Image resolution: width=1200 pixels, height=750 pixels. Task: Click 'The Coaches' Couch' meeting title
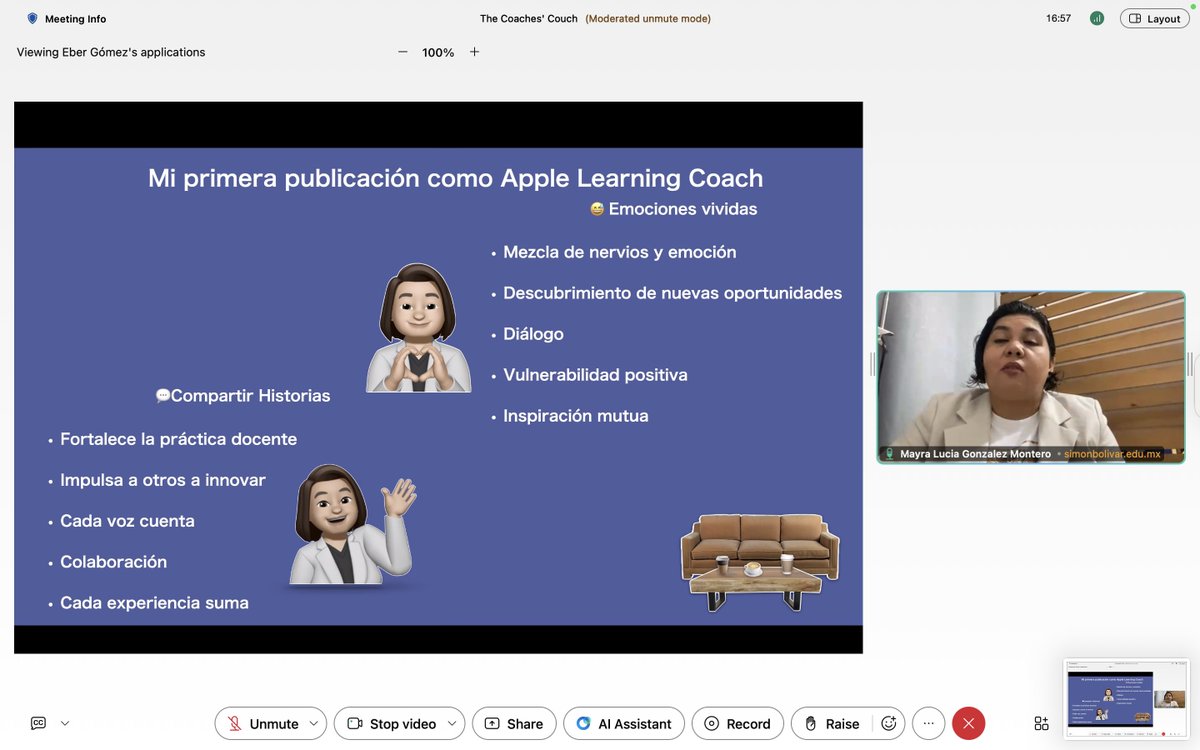[x=529, y=18]
